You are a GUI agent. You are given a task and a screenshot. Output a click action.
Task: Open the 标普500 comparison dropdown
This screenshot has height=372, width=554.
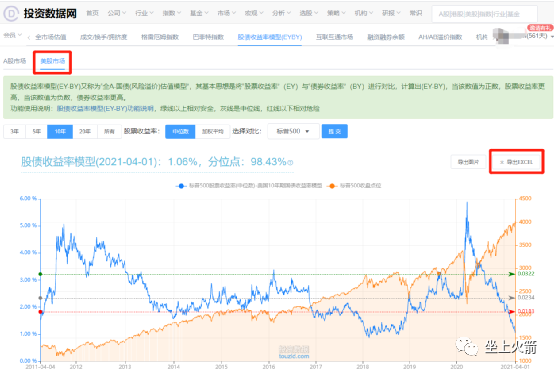pos(293,131)
